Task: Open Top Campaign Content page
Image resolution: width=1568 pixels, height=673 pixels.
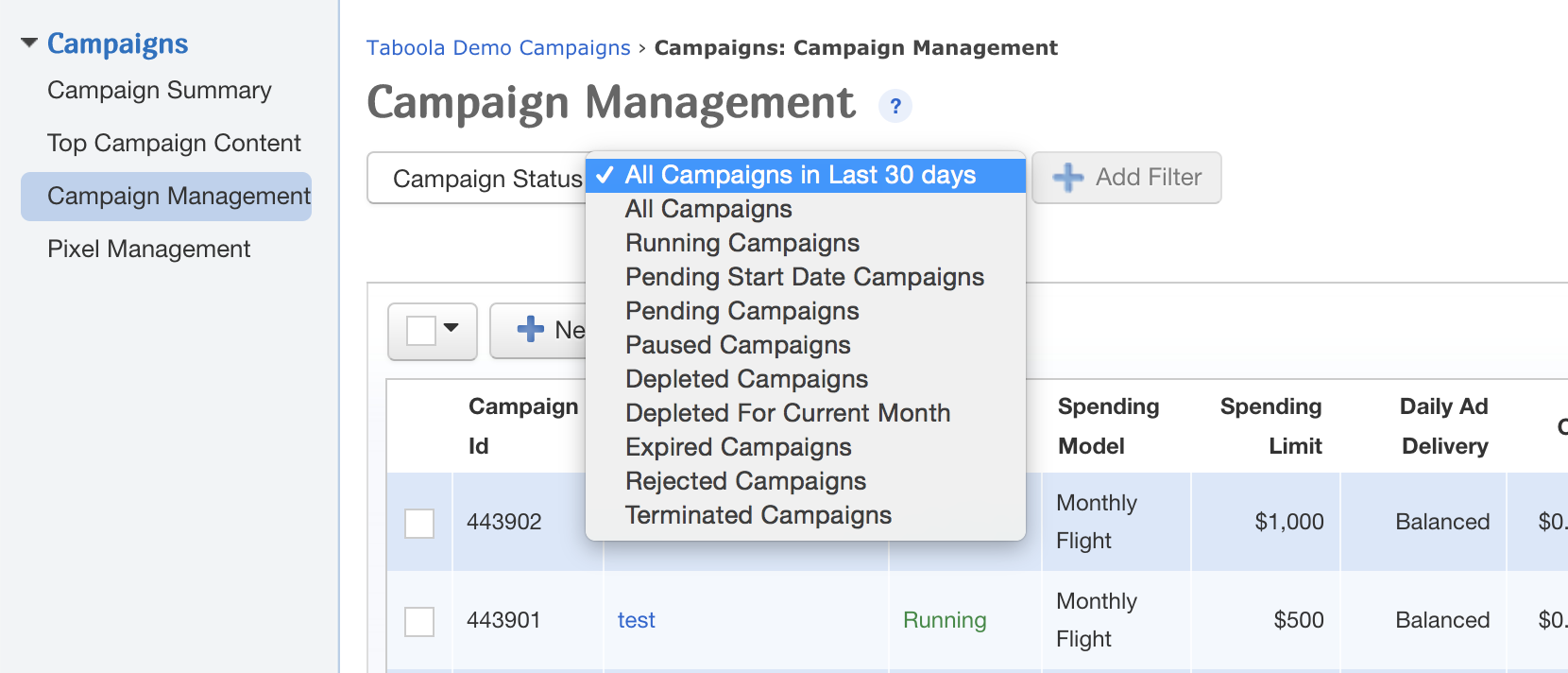Action: (x=174, y=143)
